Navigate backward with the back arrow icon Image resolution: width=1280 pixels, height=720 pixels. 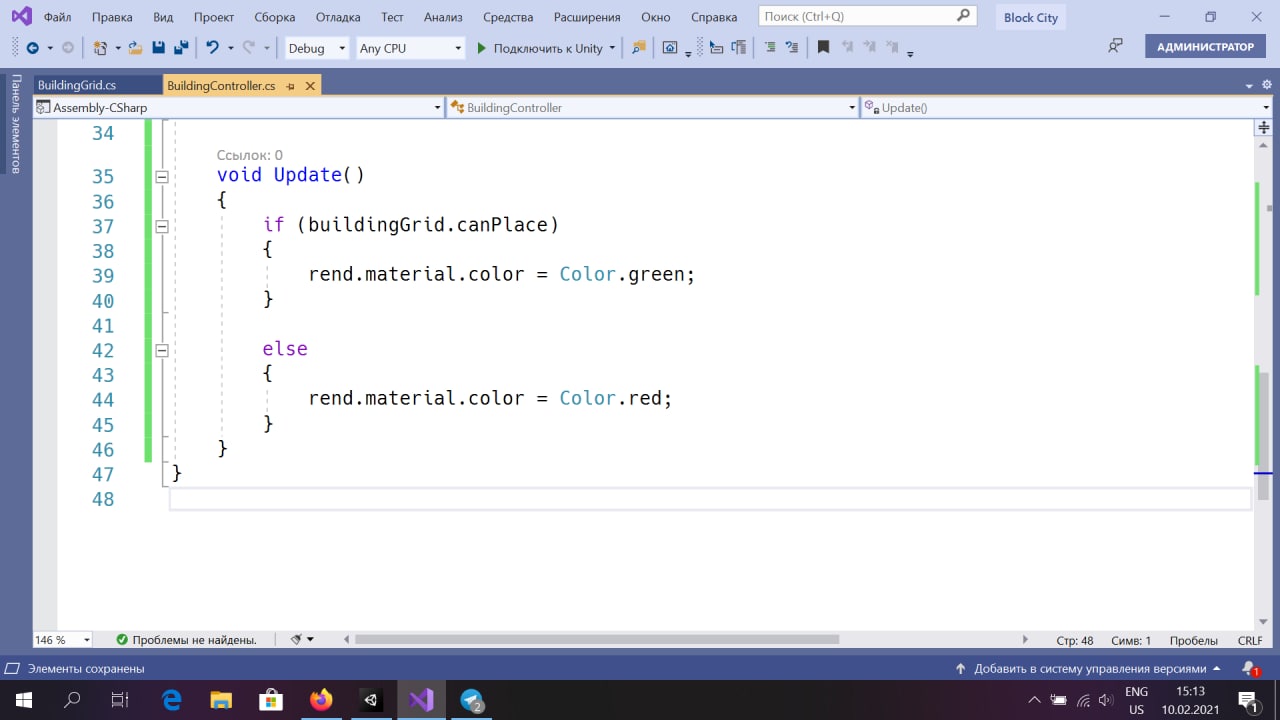(32, 48)
